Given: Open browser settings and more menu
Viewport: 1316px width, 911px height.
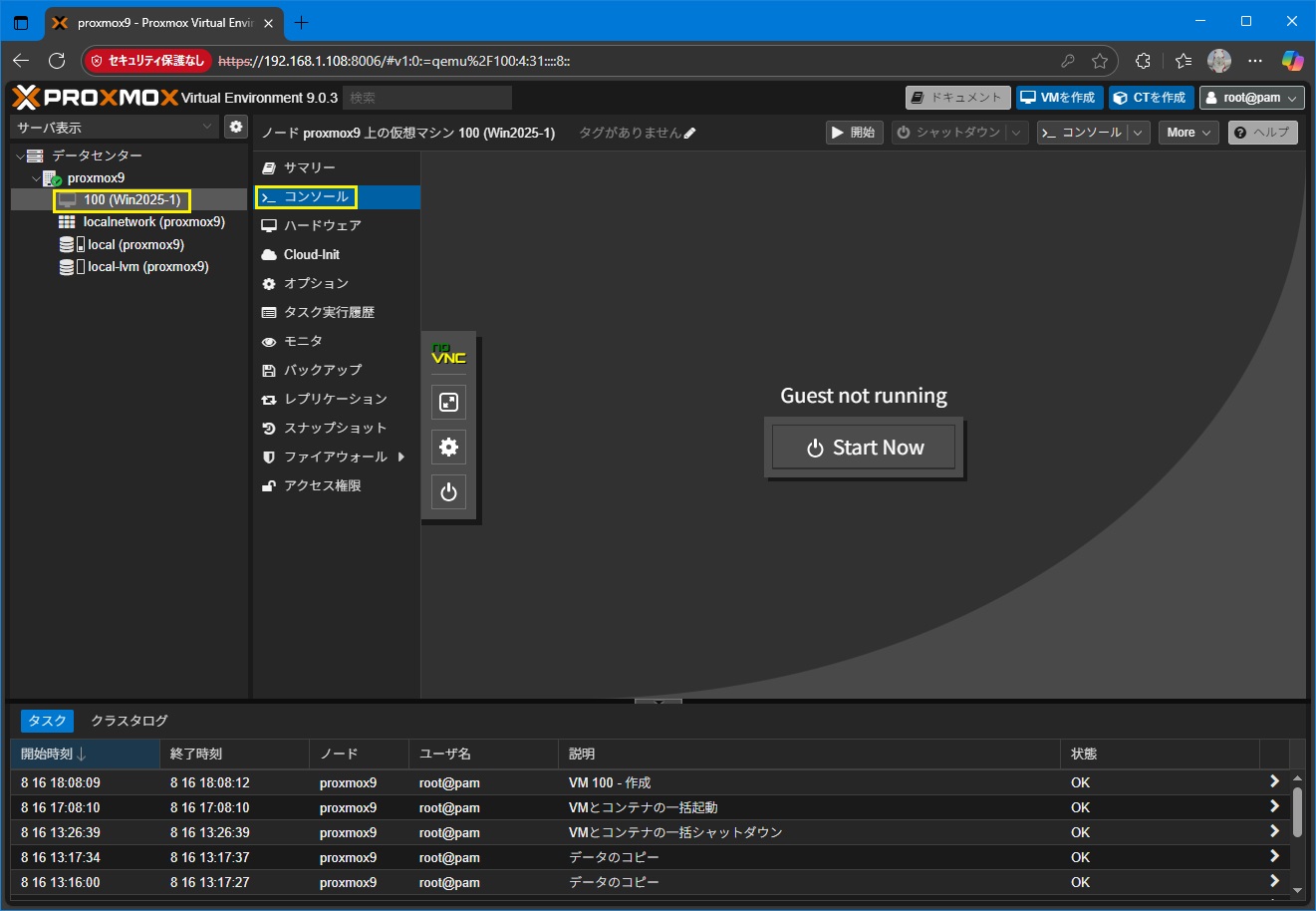Looking at the screenshot, I should point(1255,61).
